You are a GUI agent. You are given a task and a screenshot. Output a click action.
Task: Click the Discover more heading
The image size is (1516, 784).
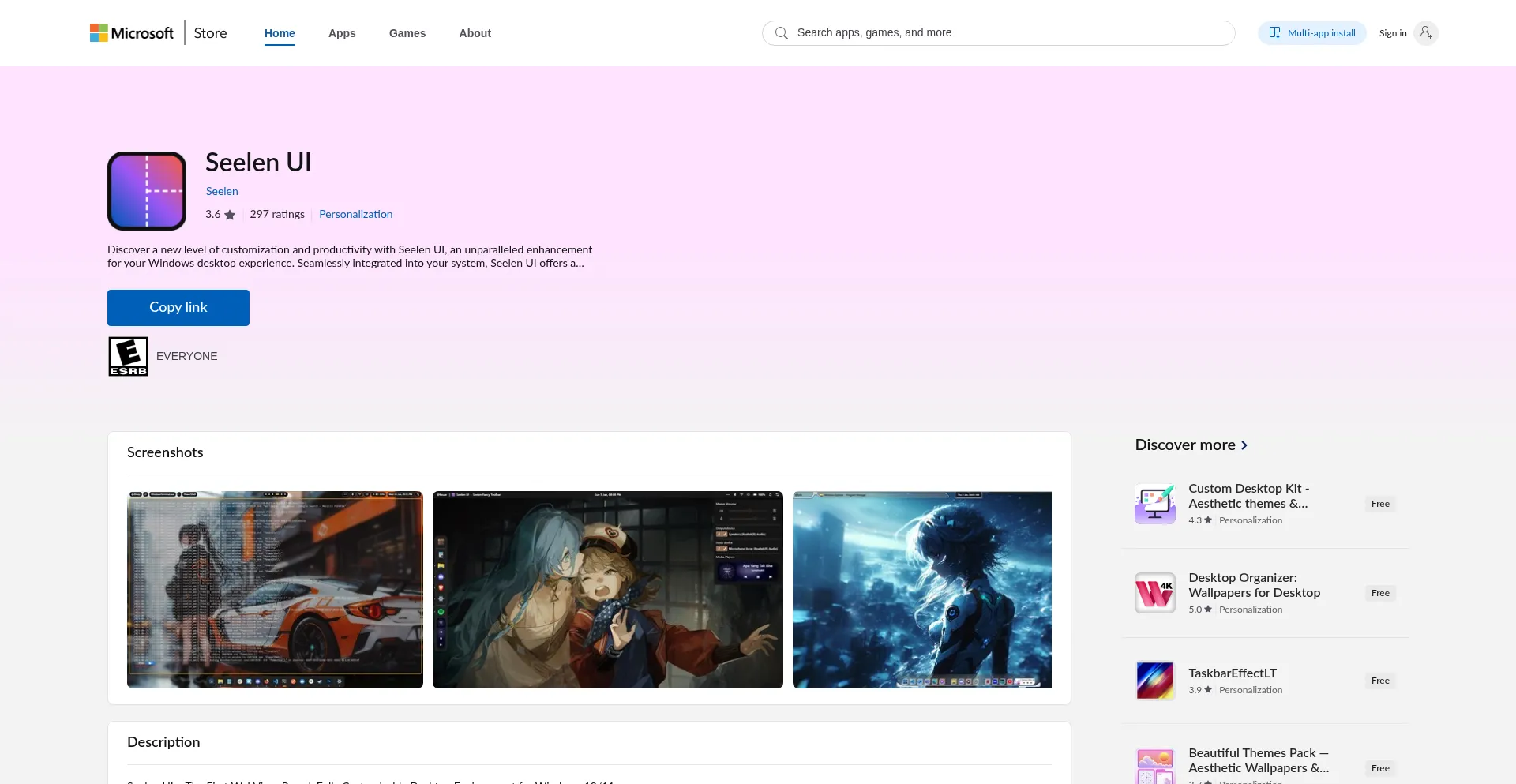point(1185,445)
